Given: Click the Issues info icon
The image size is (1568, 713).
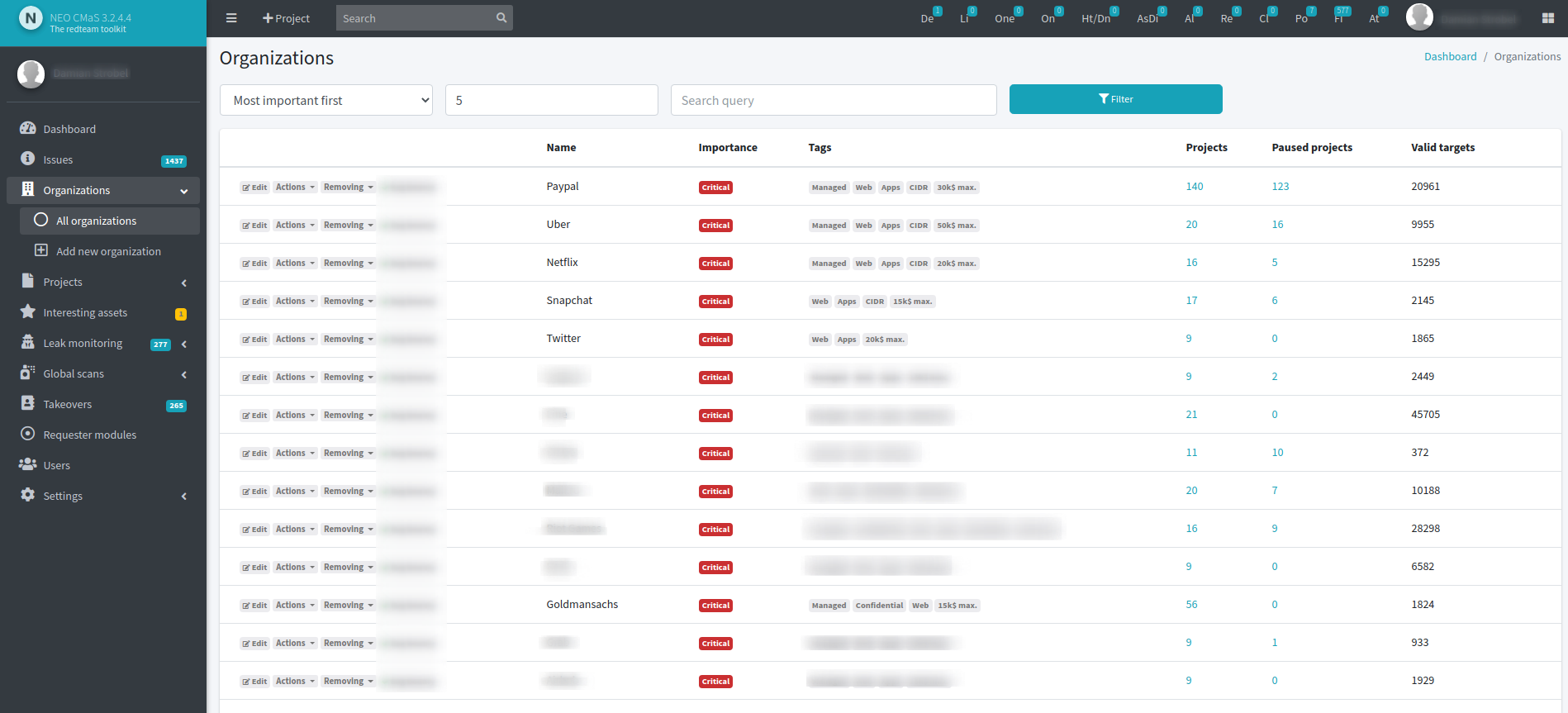Looking at the screenshot, I should (28, 159).
